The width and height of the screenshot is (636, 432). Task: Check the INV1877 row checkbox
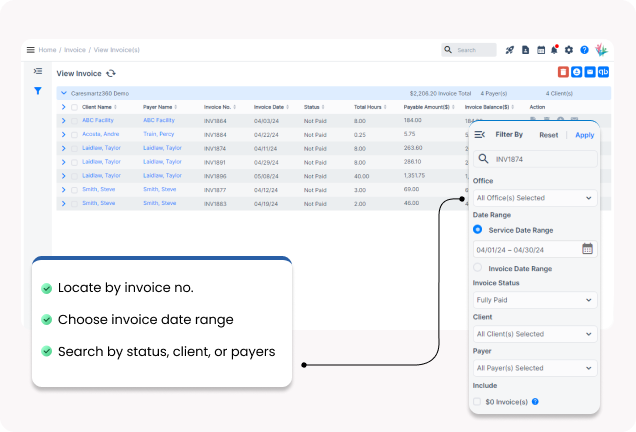[74, 190]
